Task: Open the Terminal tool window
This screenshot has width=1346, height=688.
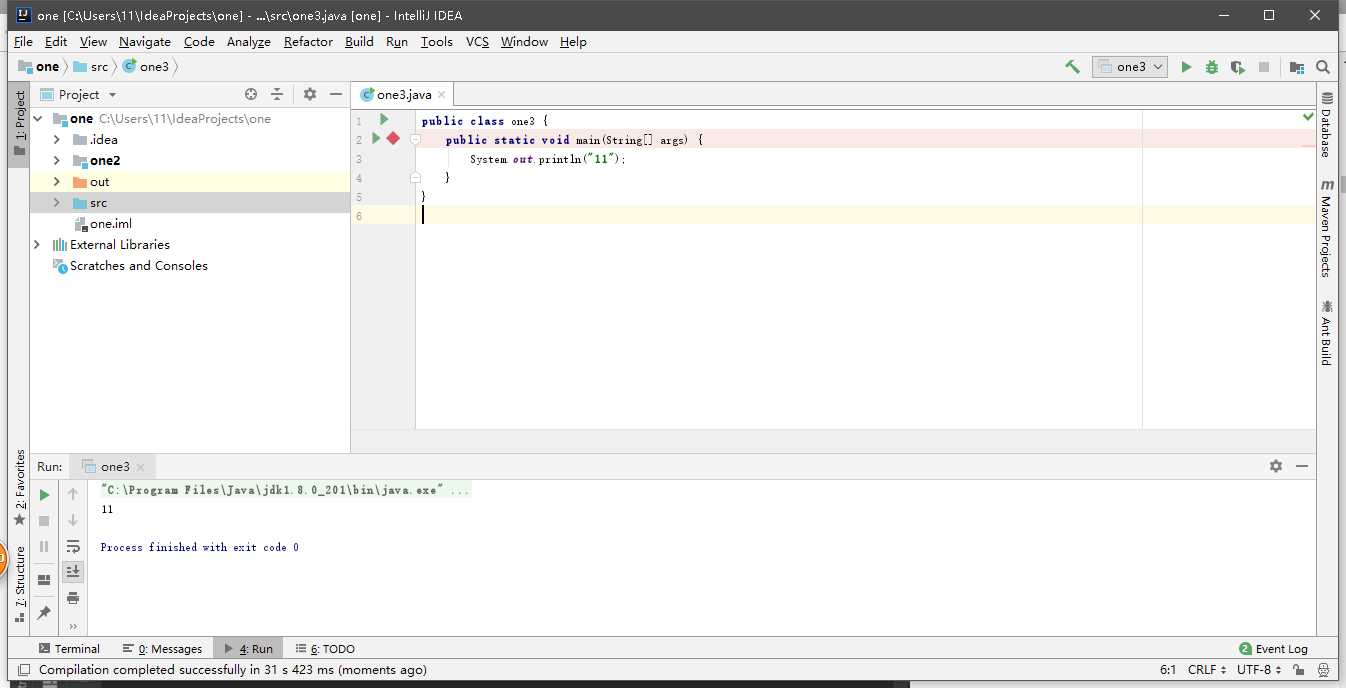Action: click(68, 649)
